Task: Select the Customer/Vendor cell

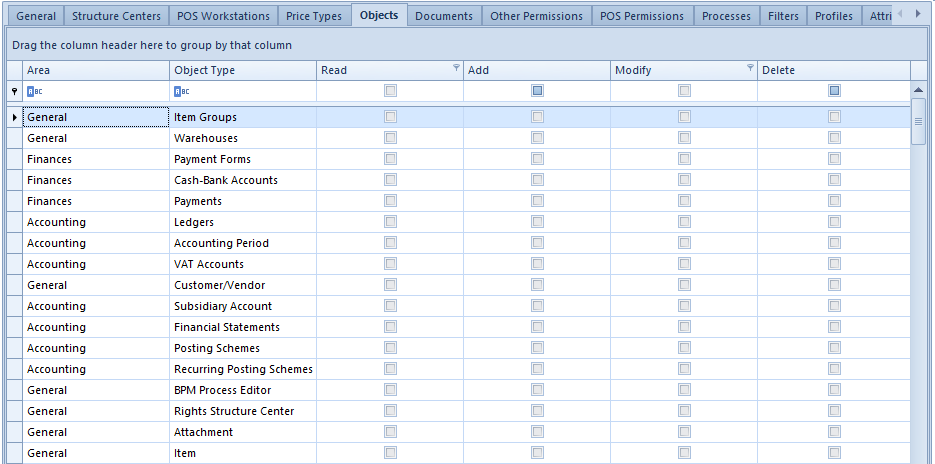Action: tap(243, 285)
